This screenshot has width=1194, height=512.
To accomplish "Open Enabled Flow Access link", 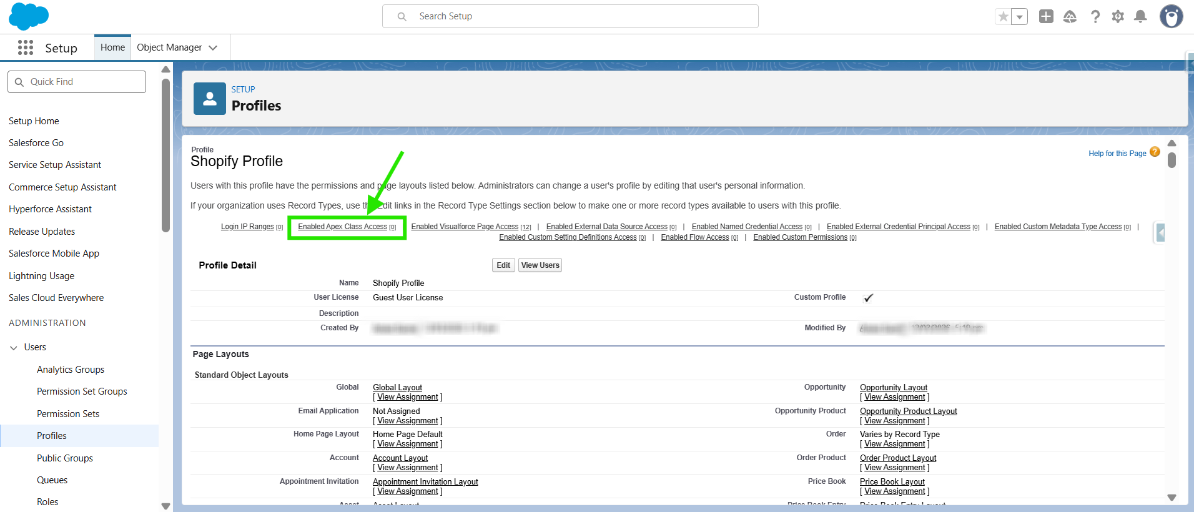I will tap(695, 237).
